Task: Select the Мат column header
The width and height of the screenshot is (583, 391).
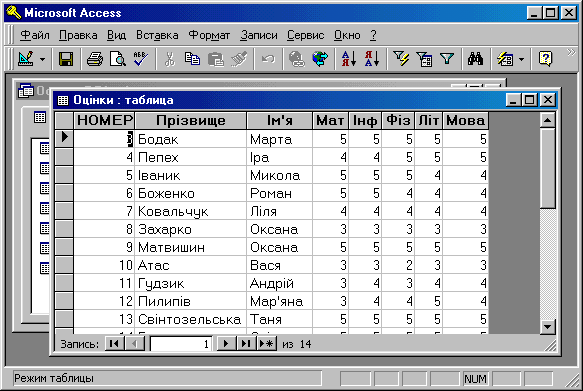Action: click(330, 120)
